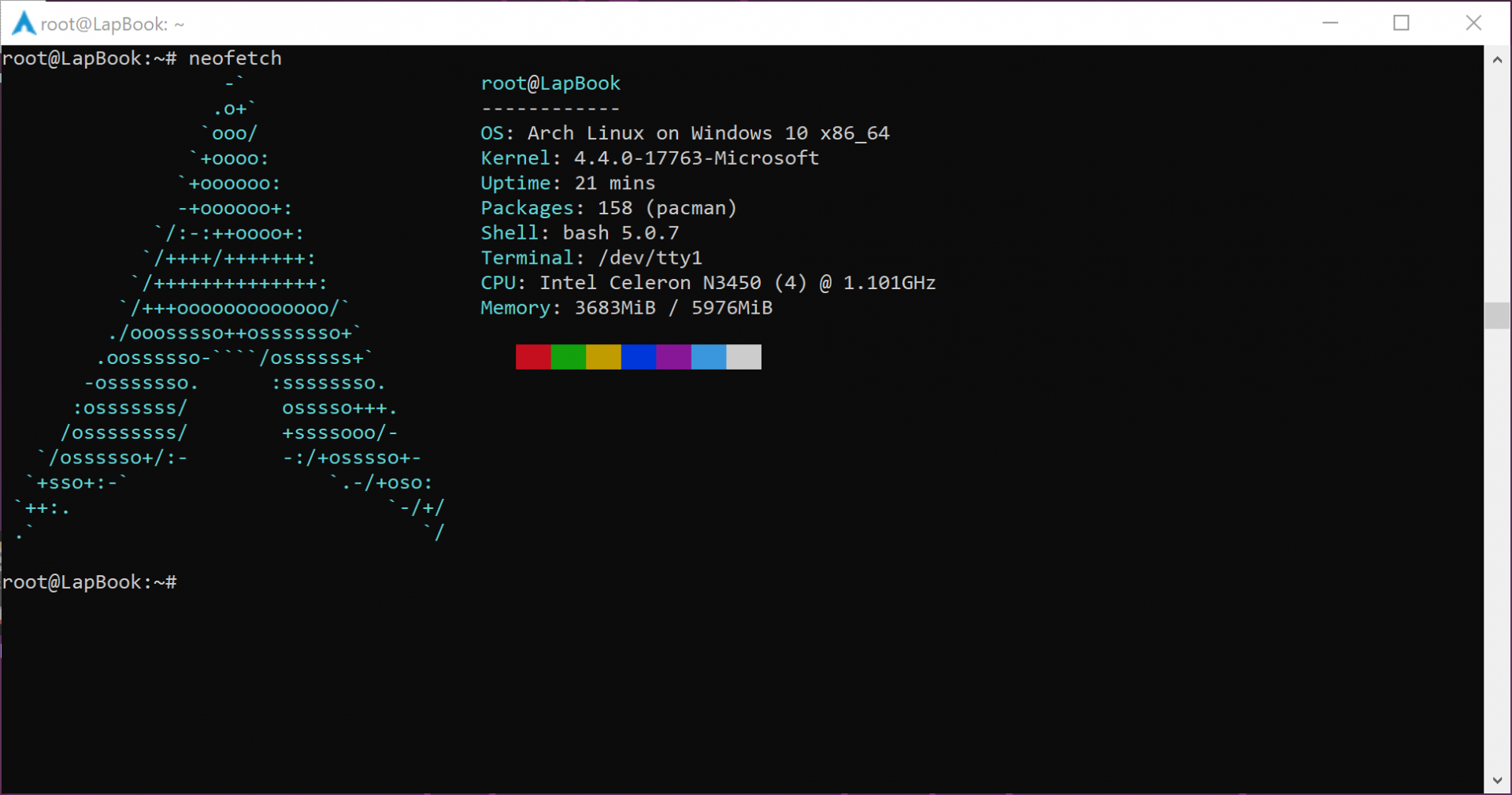
Task: Select the white color swatch
Action: coord(743,357)
